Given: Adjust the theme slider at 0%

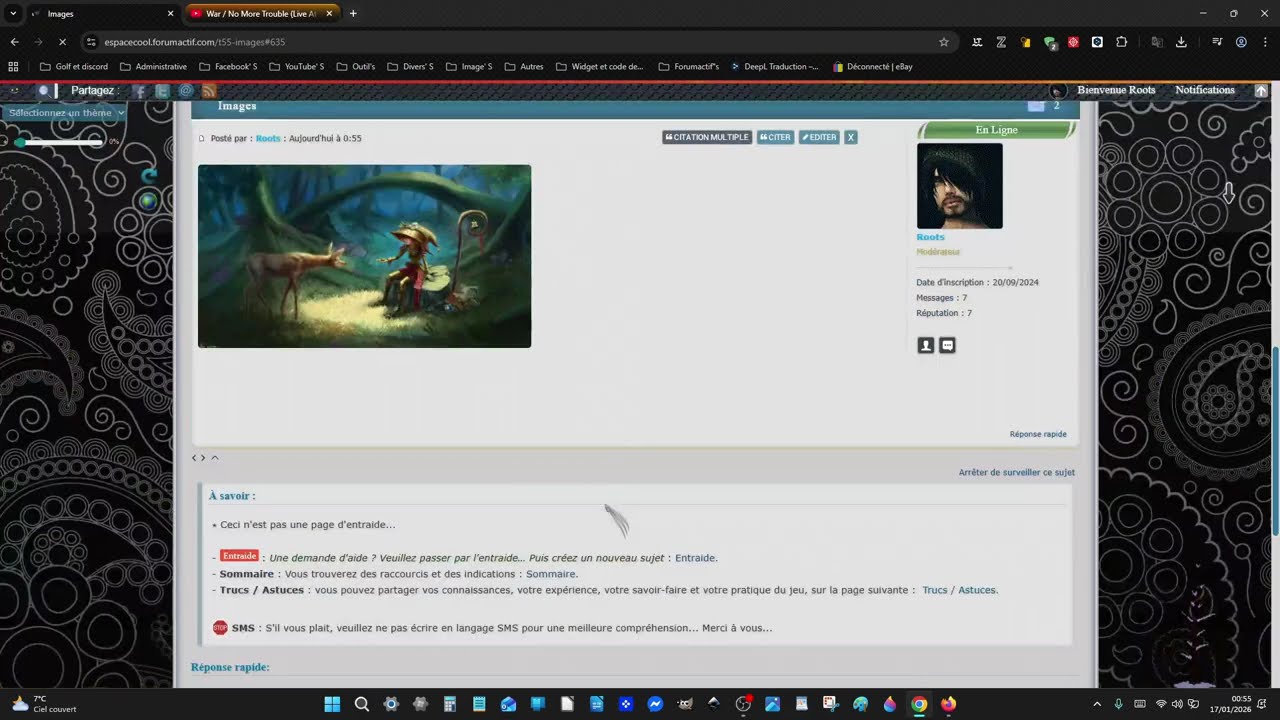Looking at the screenshot, I should [60, 142].
